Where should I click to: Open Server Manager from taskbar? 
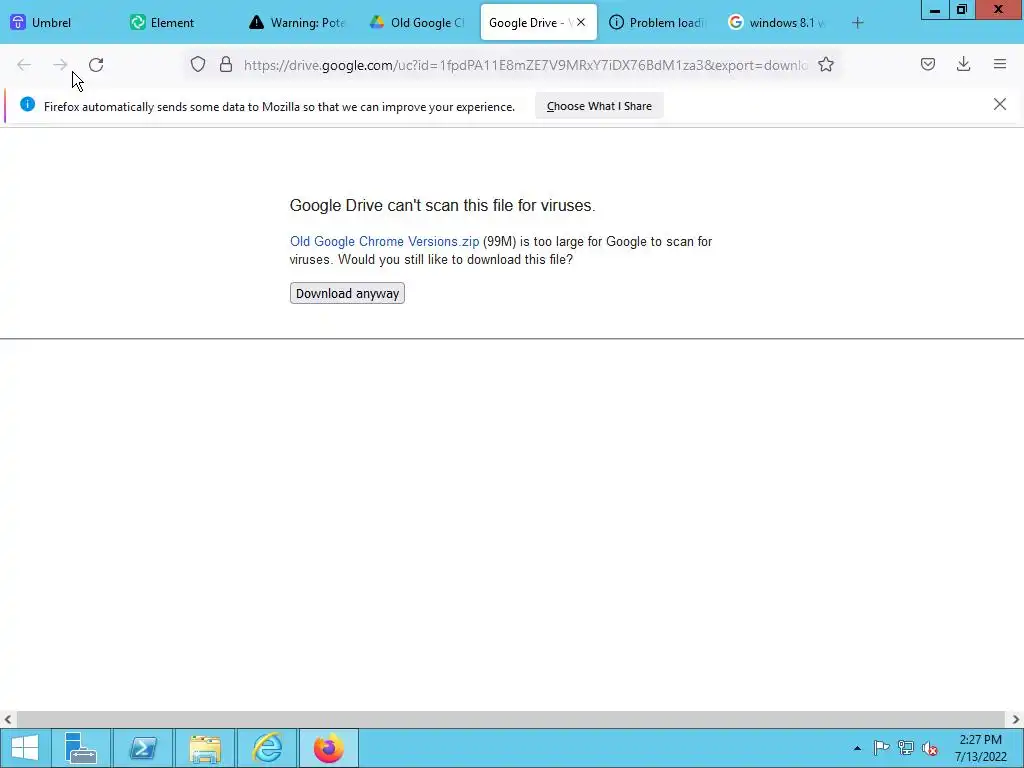[81, 748]
